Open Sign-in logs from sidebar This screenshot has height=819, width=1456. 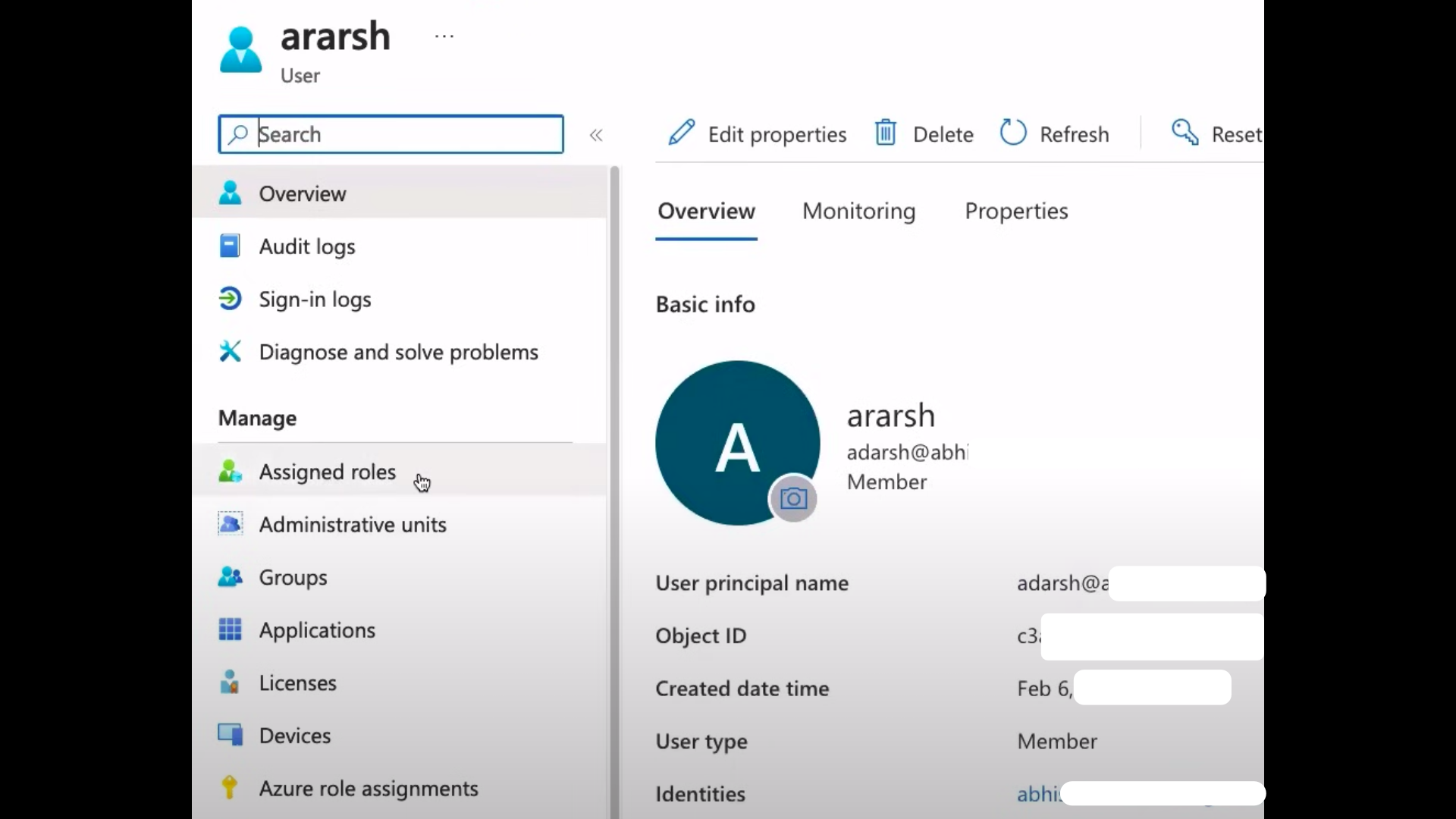tap(315, 300)
